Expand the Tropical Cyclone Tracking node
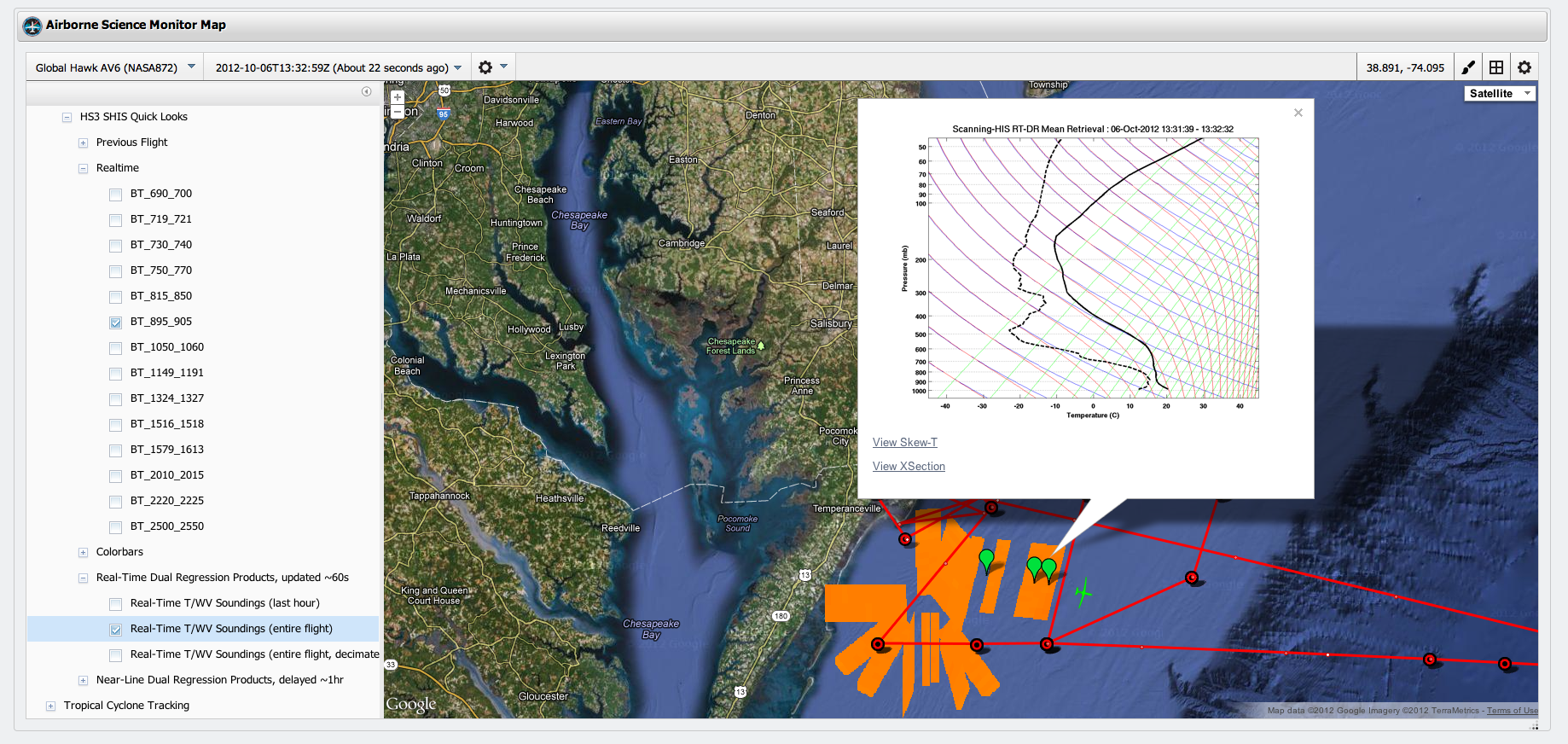The width and height of the screenshot is (1568, 744). pos(50,706)
